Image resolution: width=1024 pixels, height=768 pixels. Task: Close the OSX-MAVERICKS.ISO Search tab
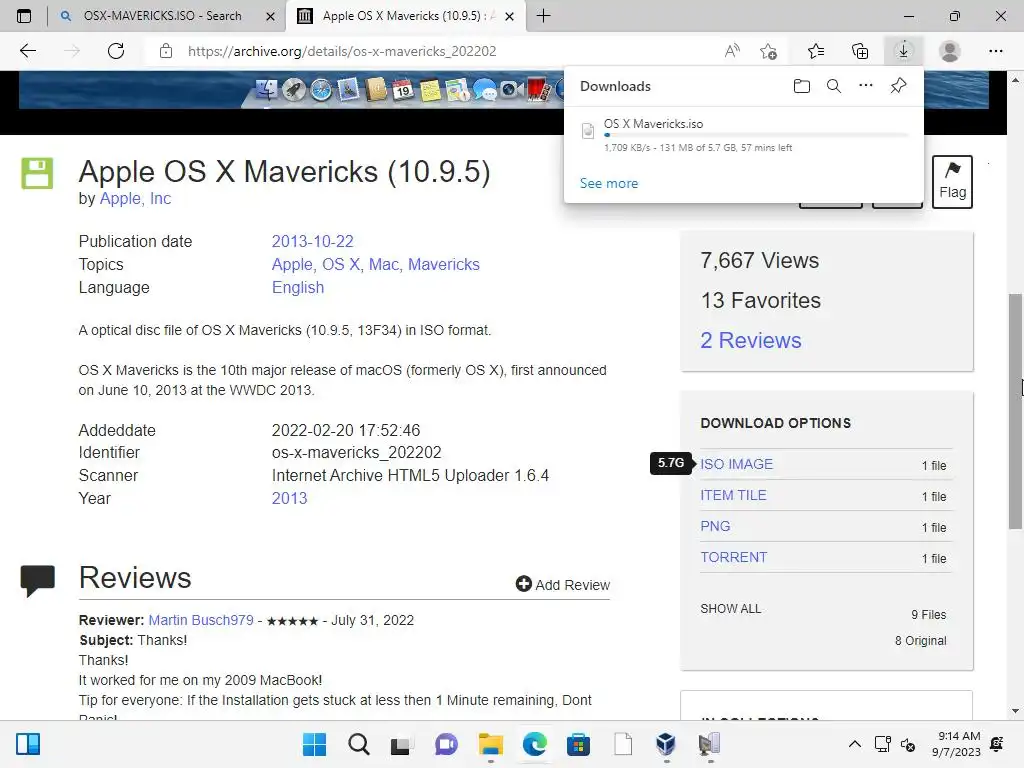(x=270, y=16)
